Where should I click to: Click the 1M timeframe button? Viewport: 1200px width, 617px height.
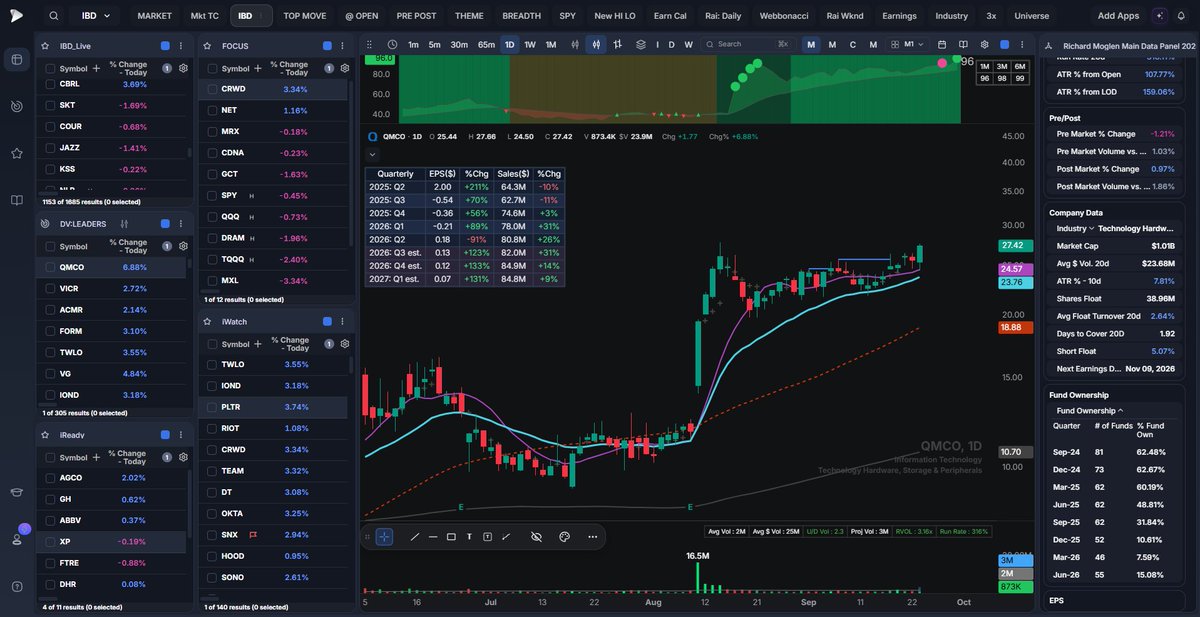pos(550,44)
